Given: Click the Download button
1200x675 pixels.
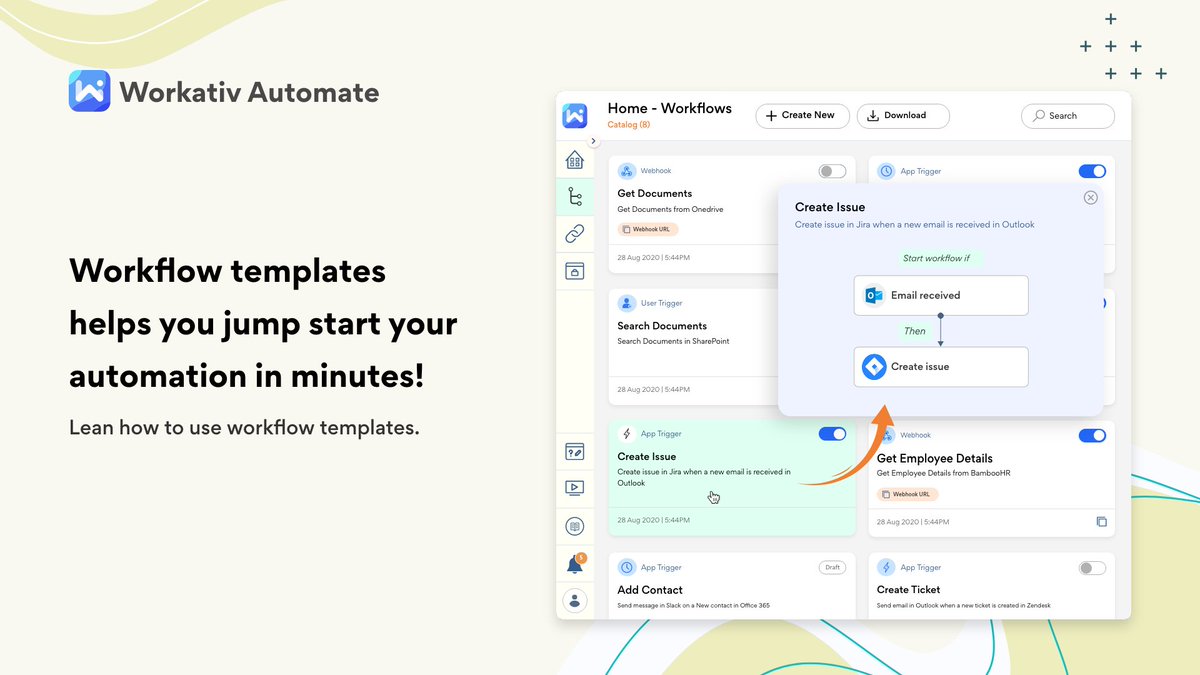Looking at the screenshot, I should (903, 115).
